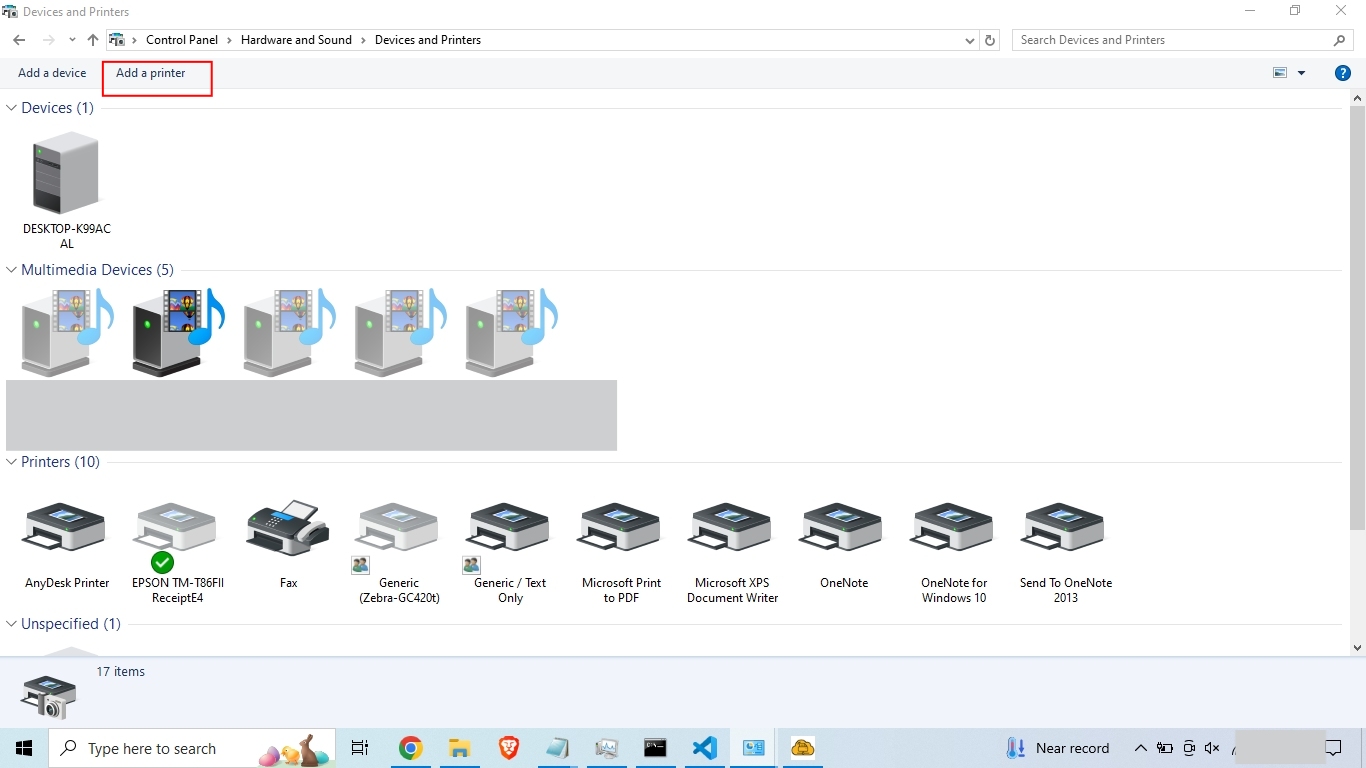Select the black multimedia device icon
1366x768 pixels.
(178, 332)
